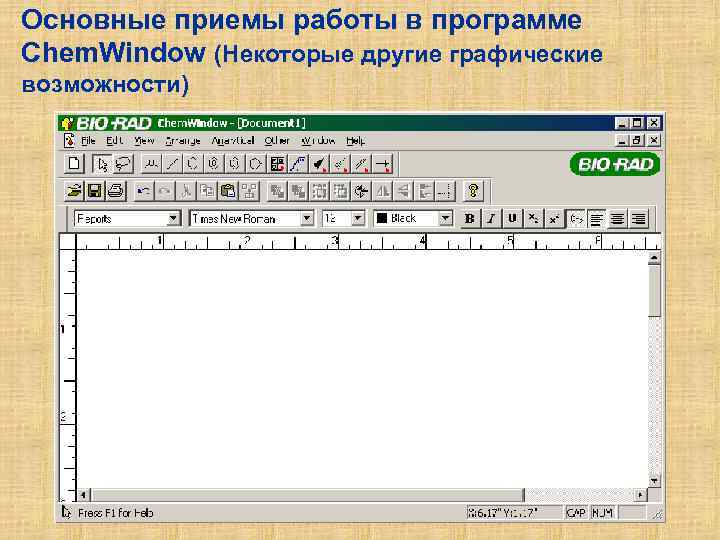Click the vertical scrollbar down arrow
The width and height of the screenshot is (720, 540).
[x=654, y=481]
